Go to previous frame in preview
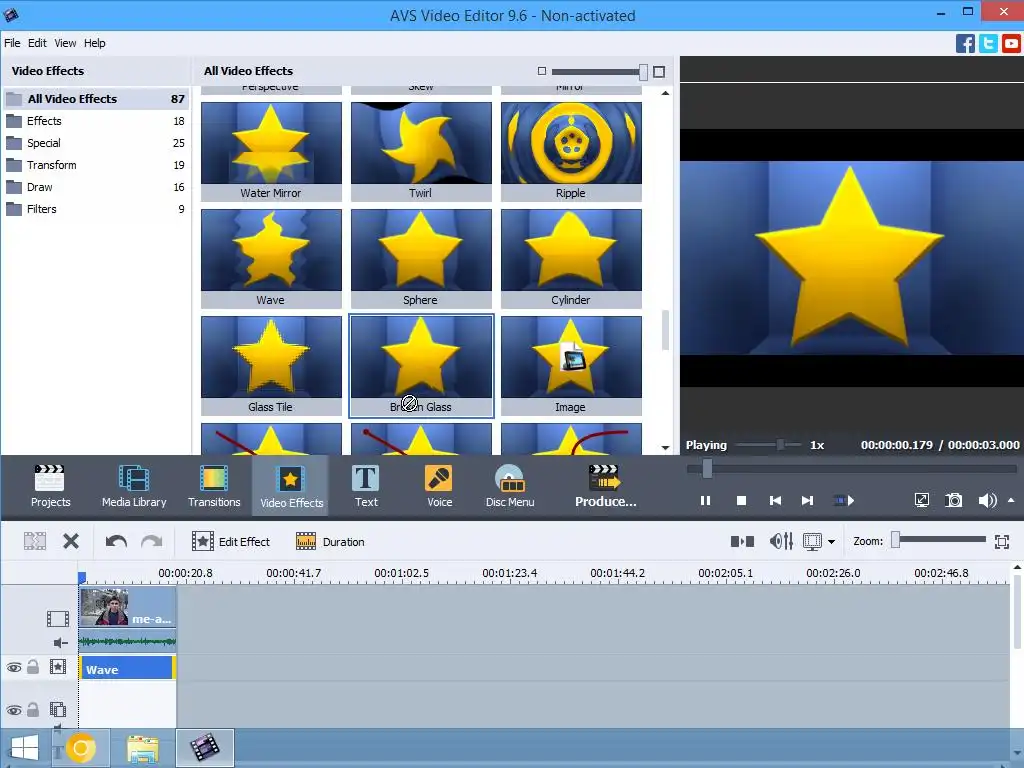The image size is (1024, 768). point(775,501)
